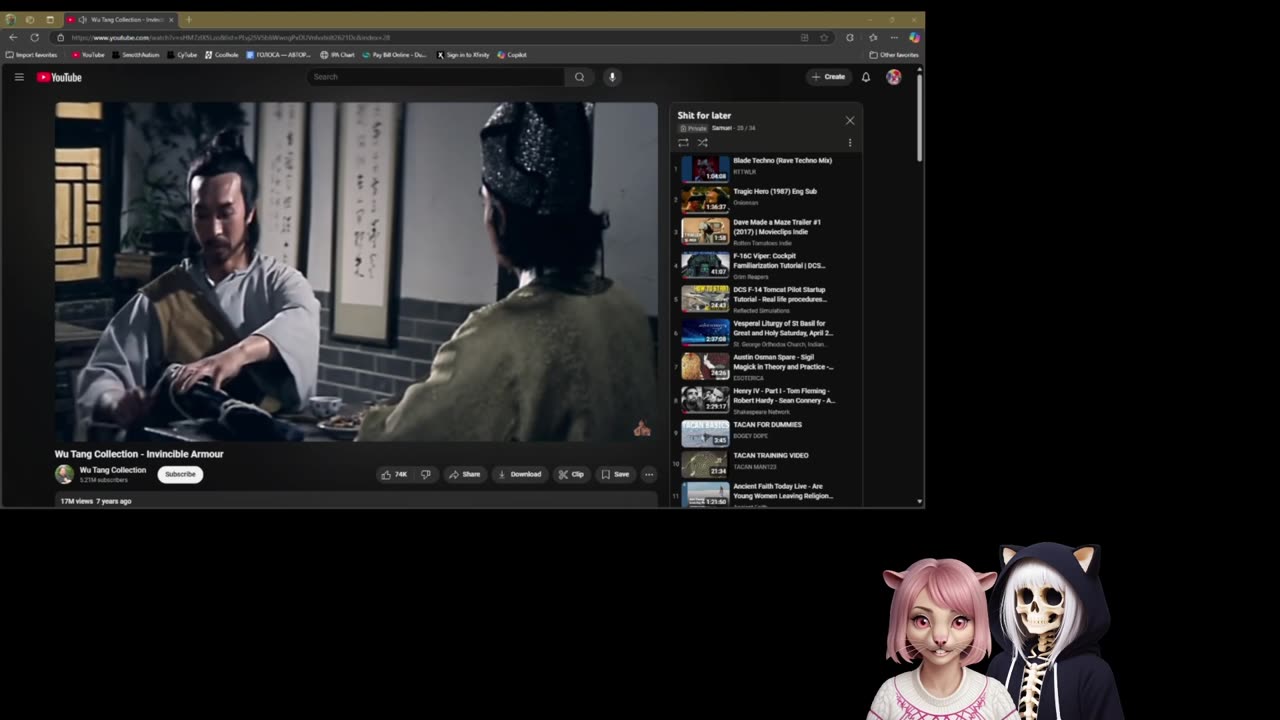Open the YouTube guide hamburger menu
Viewport: 1280px width, 720px height.
pos(19,77)
